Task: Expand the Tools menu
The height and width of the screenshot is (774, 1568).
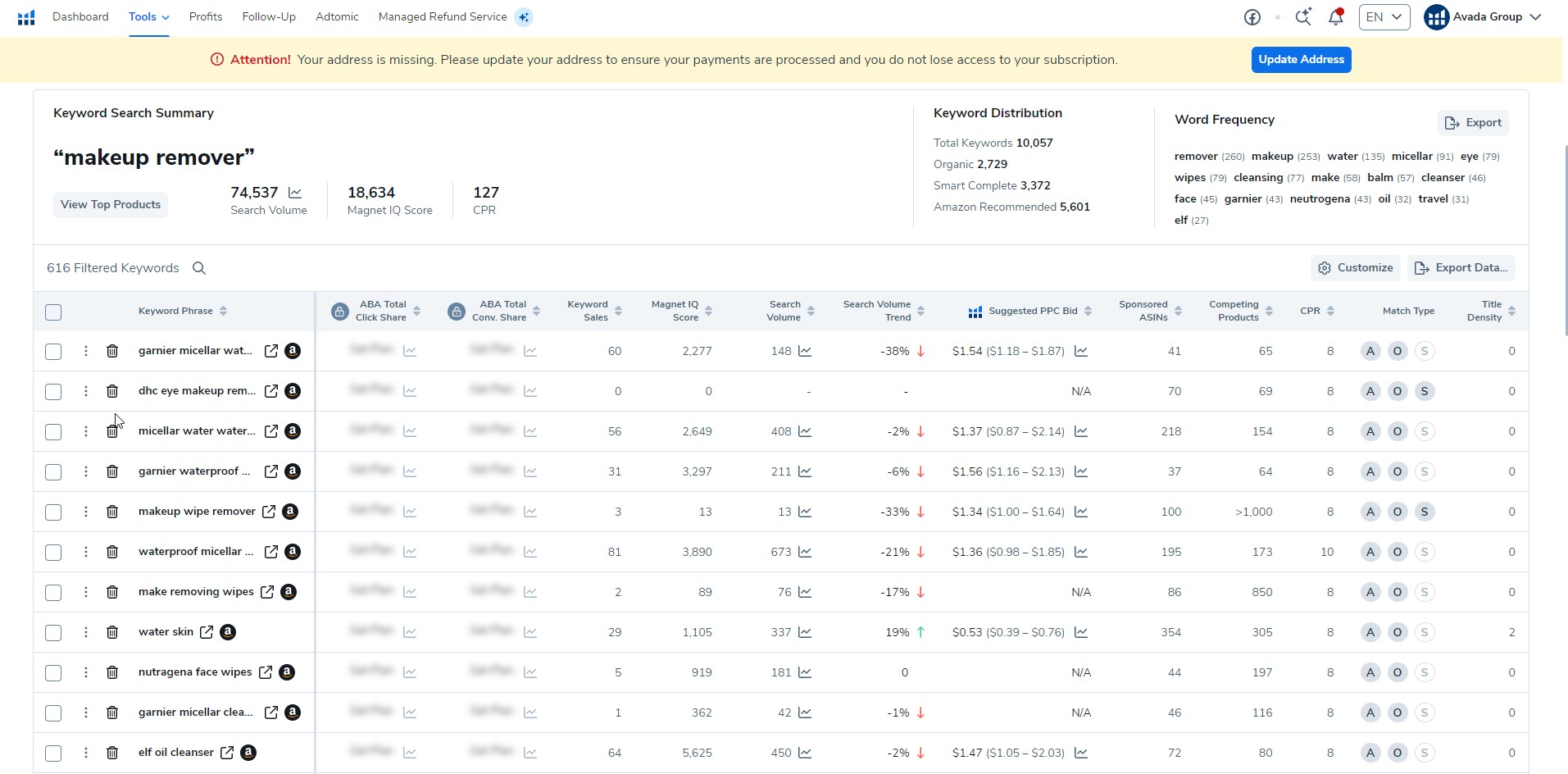Action: point(149,16)
